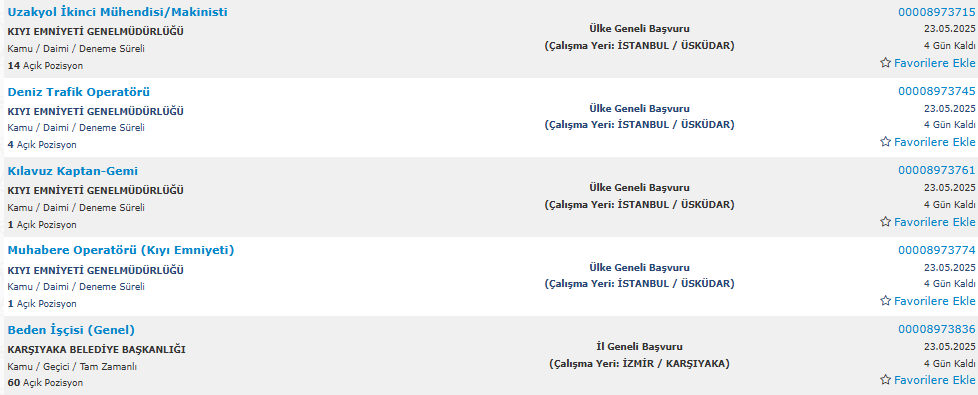The width and height of the screenshot is (978, 395).
Task: Click job number 00008973745
Action: tap(937, 91)
